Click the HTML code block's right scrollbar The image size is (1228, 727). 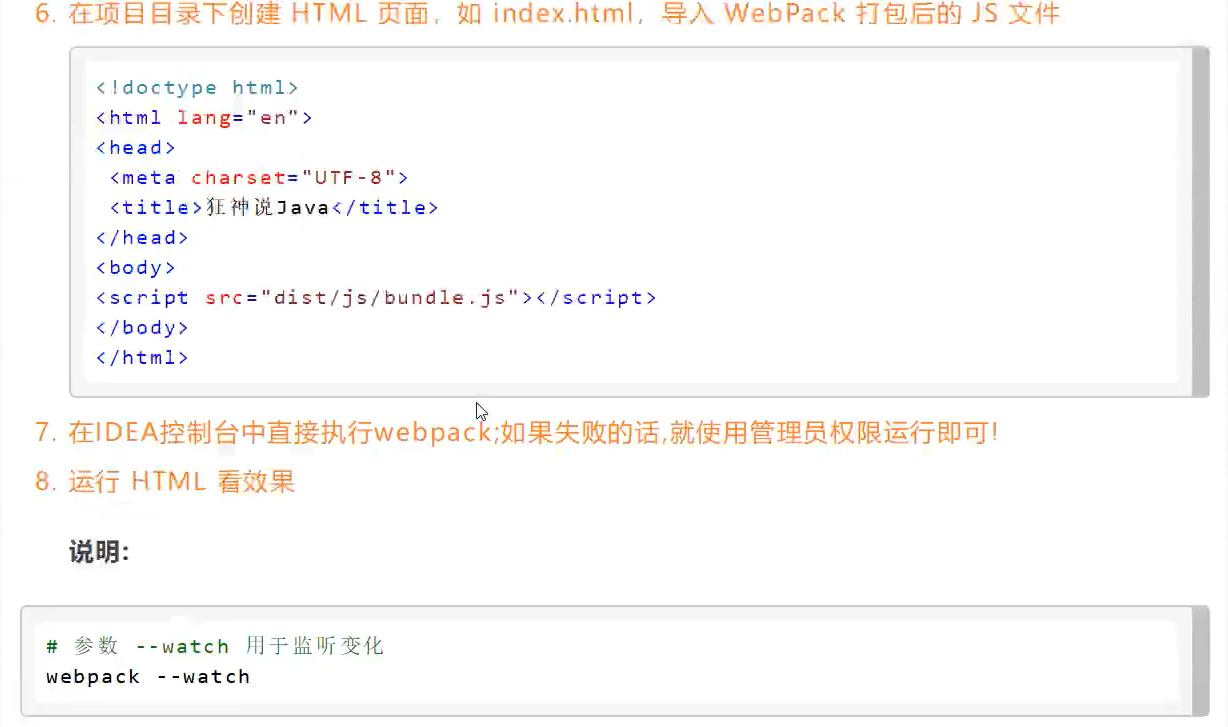tap(1201, 221)
